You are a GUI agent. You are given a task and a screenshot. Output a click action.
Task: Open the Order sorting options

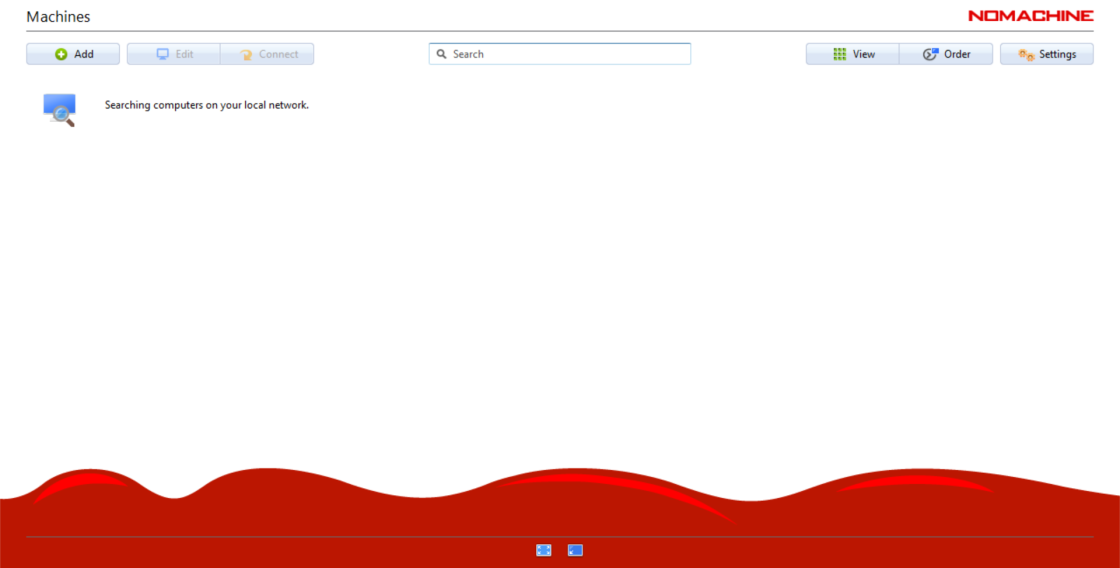tap(946, 54)
